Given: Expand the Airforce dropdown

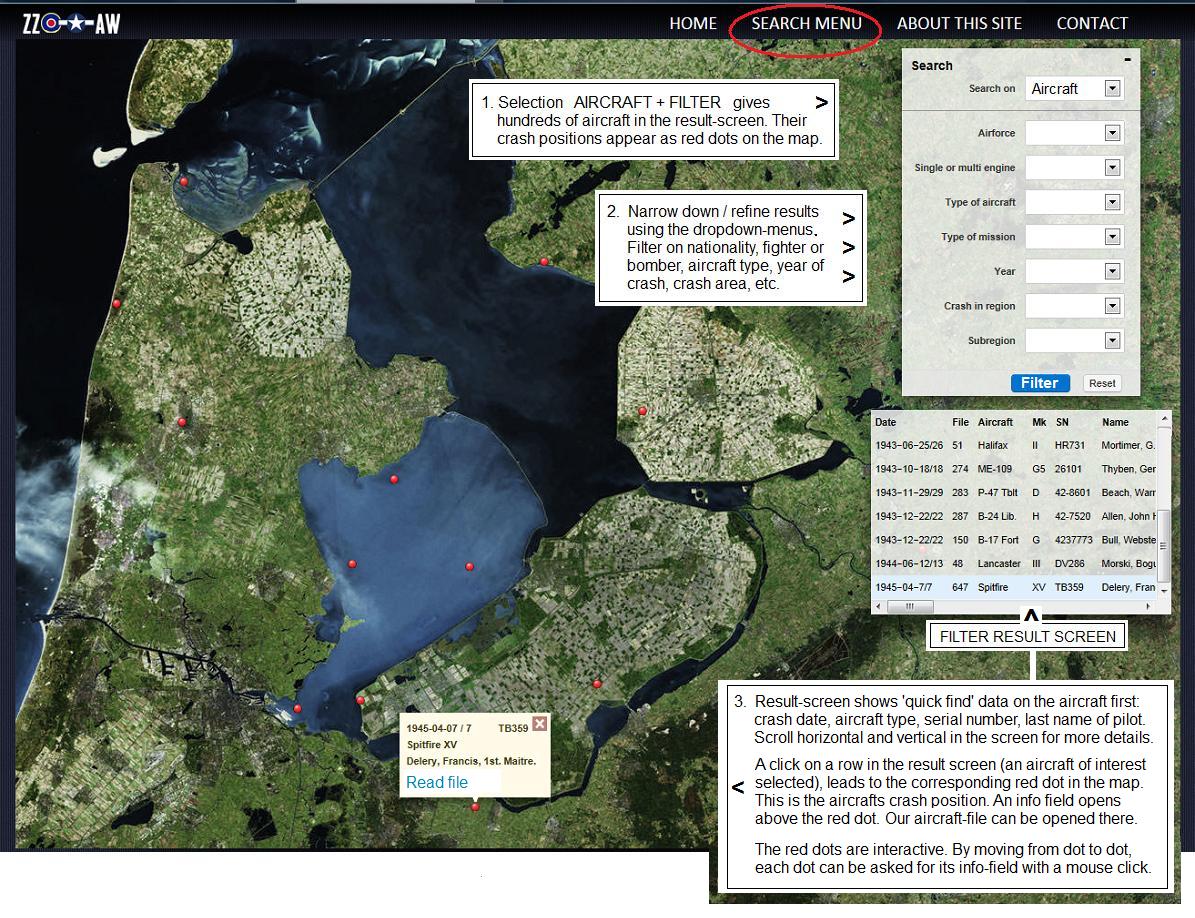Looking at the screenshot, I should tap(1111, 133).
